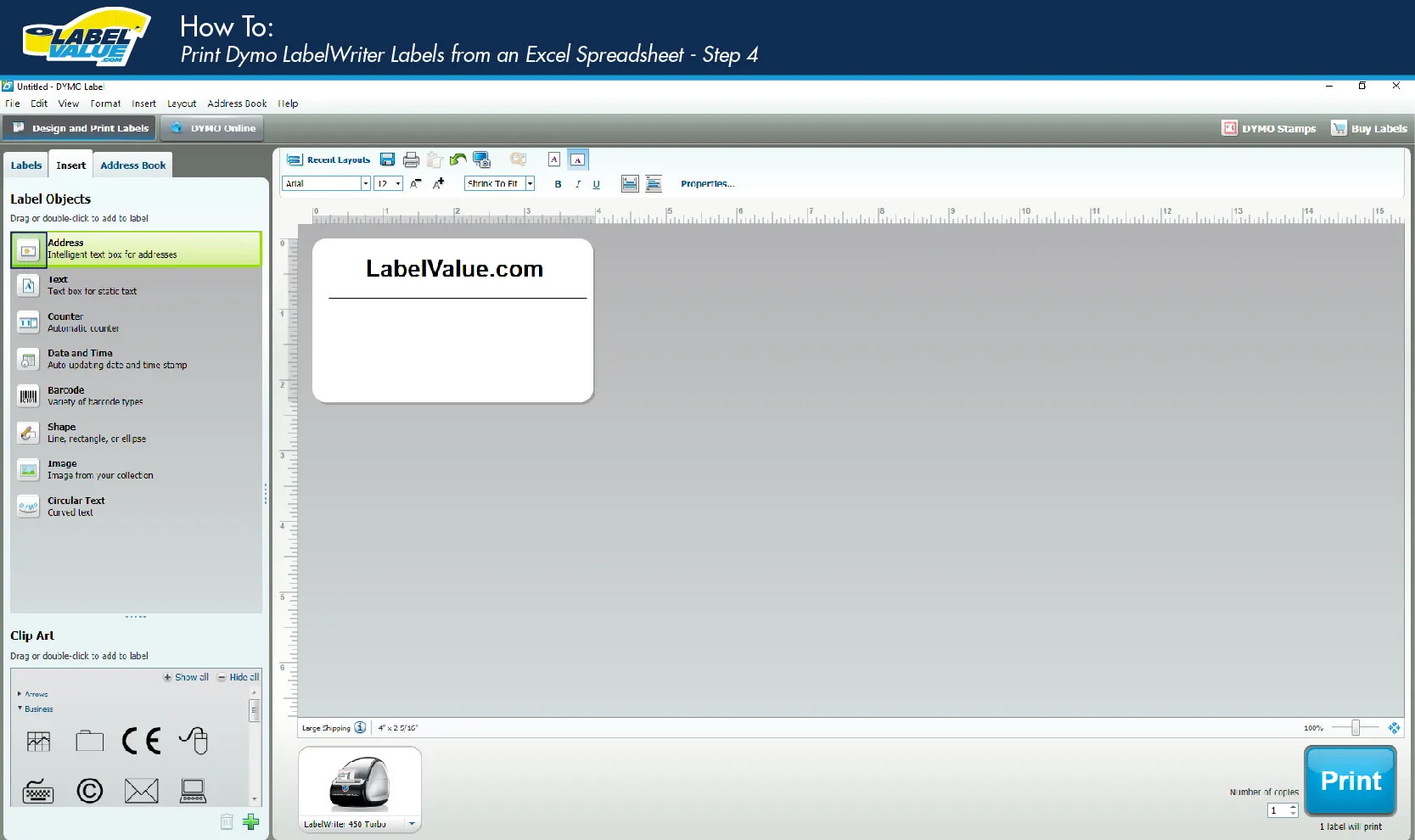Select the Barcode object
1415x840 pixels.
(x=136, y=396)
